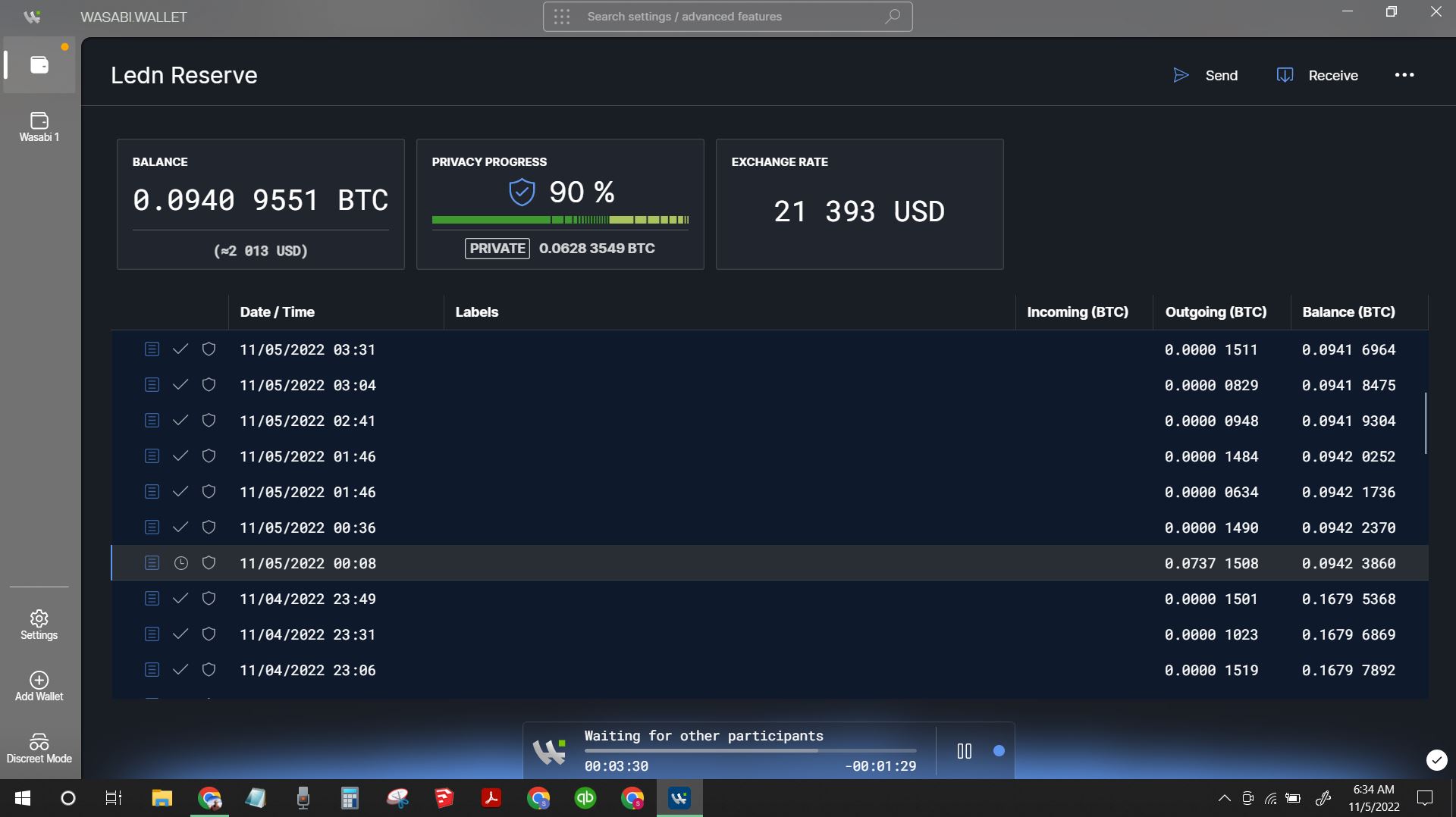Open the dotted grid icon in search bar
This screenshot has width=1456, height=817.
pyautogui.click(x=562, y=17)
